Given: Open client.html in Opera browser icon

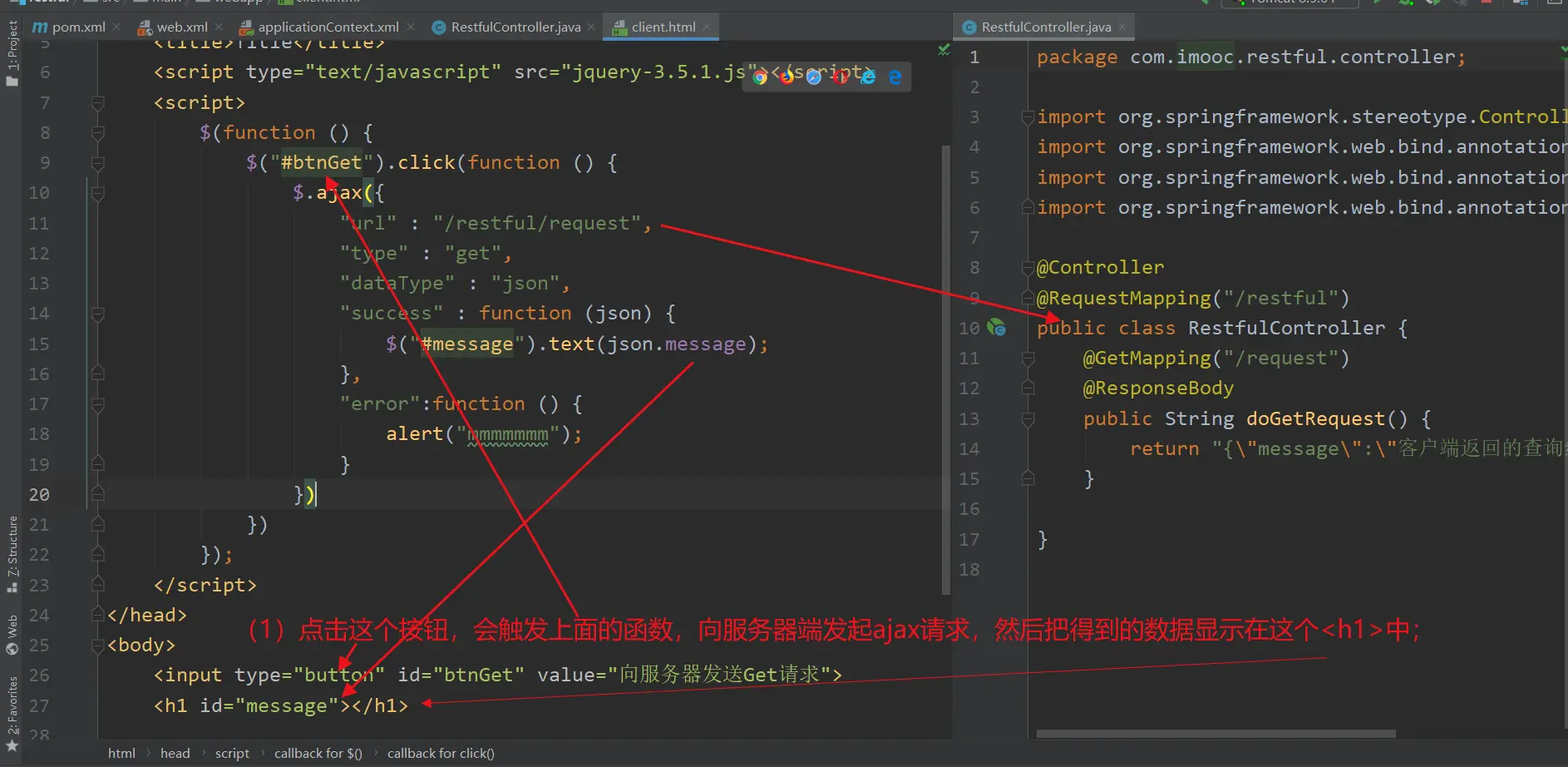Looking at the screenshot, I should (841, 77).
